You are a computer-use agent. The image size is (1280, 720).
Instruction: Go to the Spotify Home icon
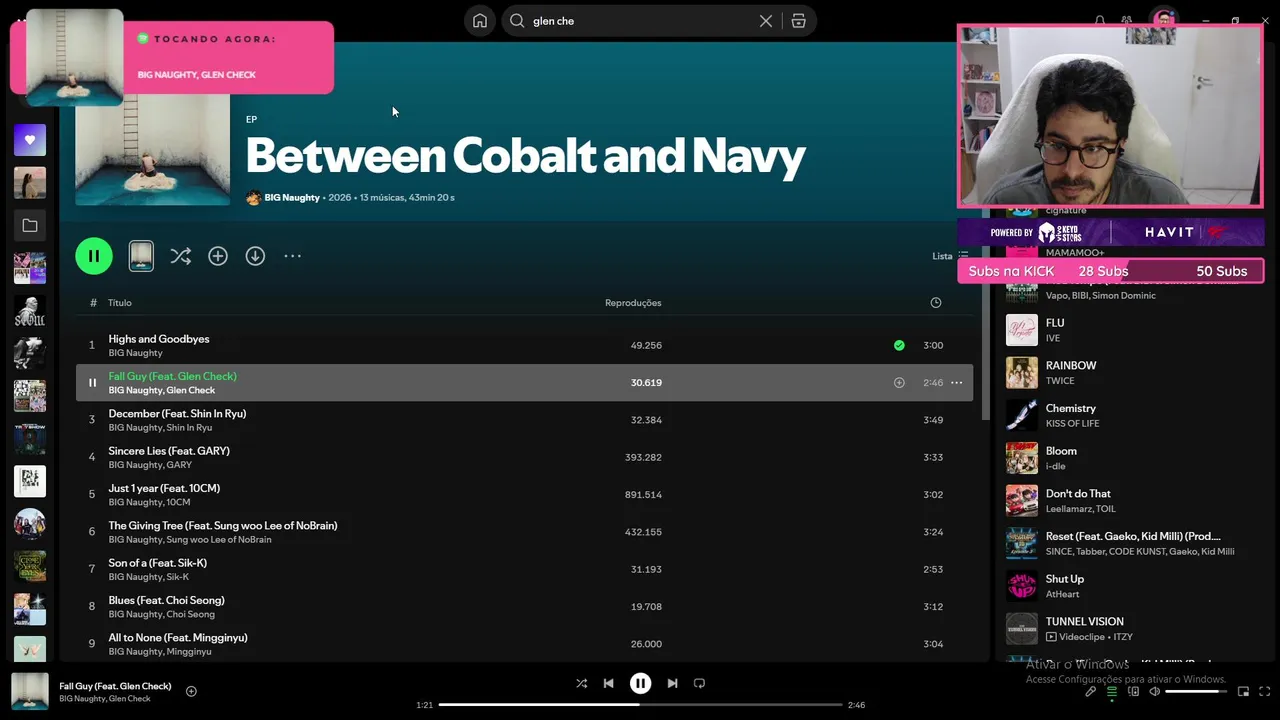(x=480, y=21)
